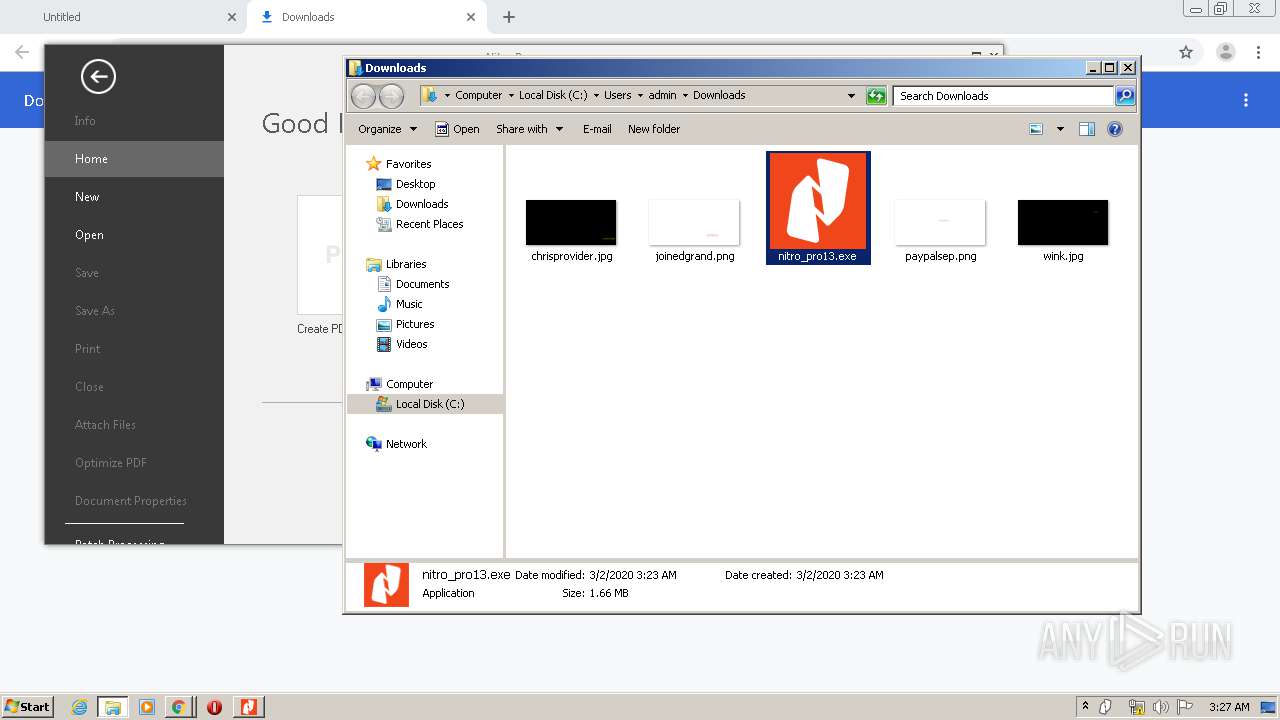Open the view options dropdown arrow
The width and height of the screenshot is (1280, 720).
(x=1060, y=129)
